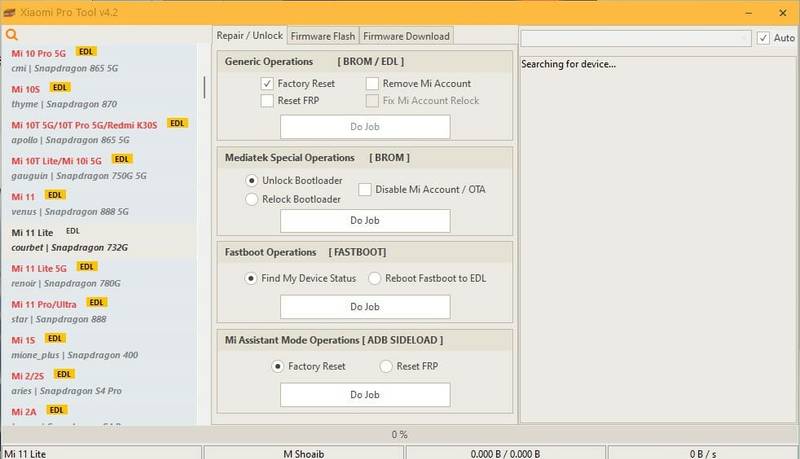The width and height of the screenshot is (800, 459).
Task: Select the Unlock Bootloader radio button
Action: click(251, 180)
